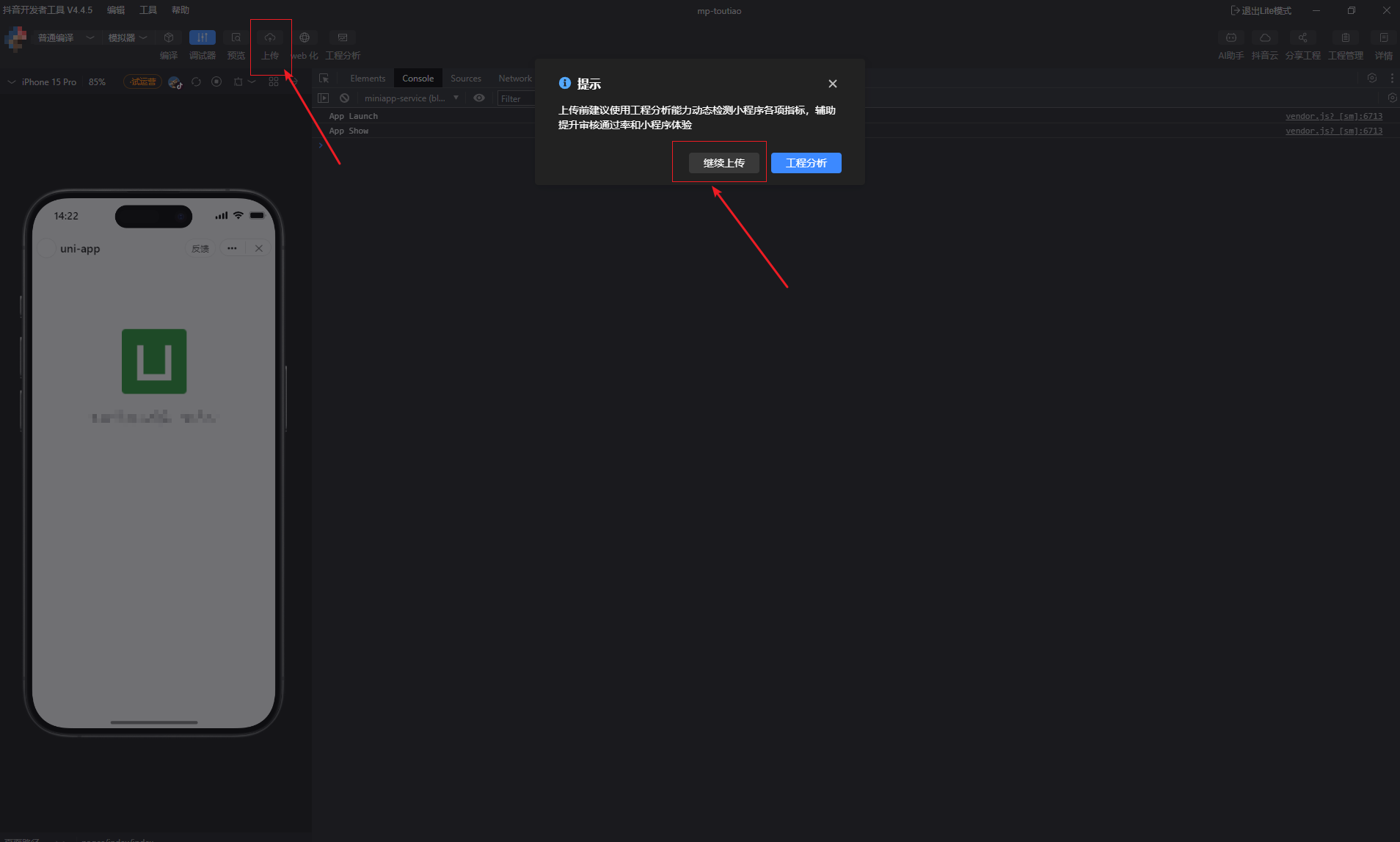Image resolution: width=1400 pixels, height=842 pixels.
Task: Toggle the eye icon in console toolbar
Action: pos(479,98)
